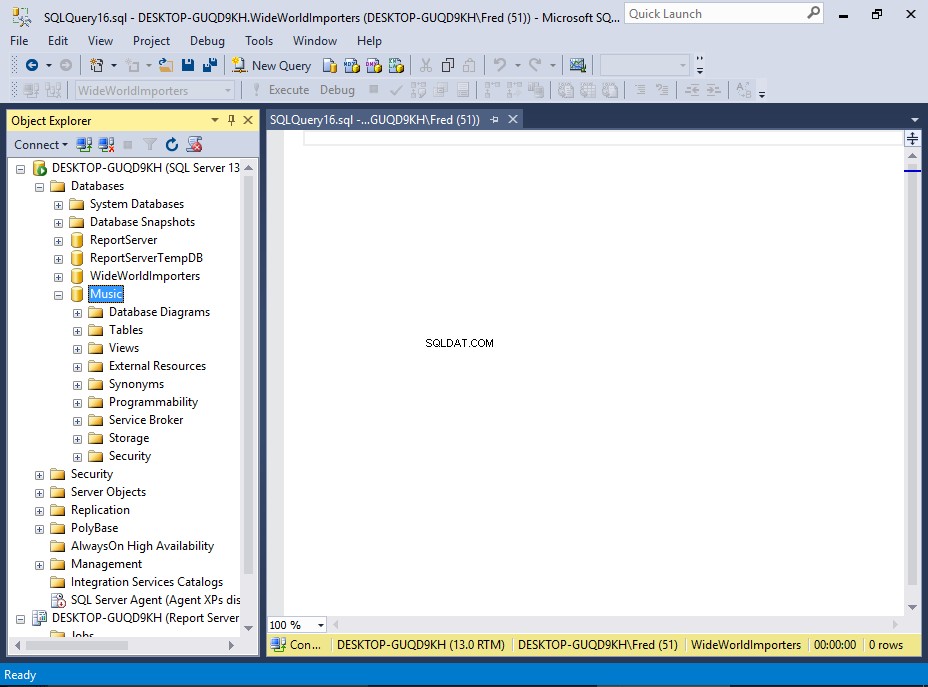Open the File menu
928x687 pixels.
coord(19,41)
